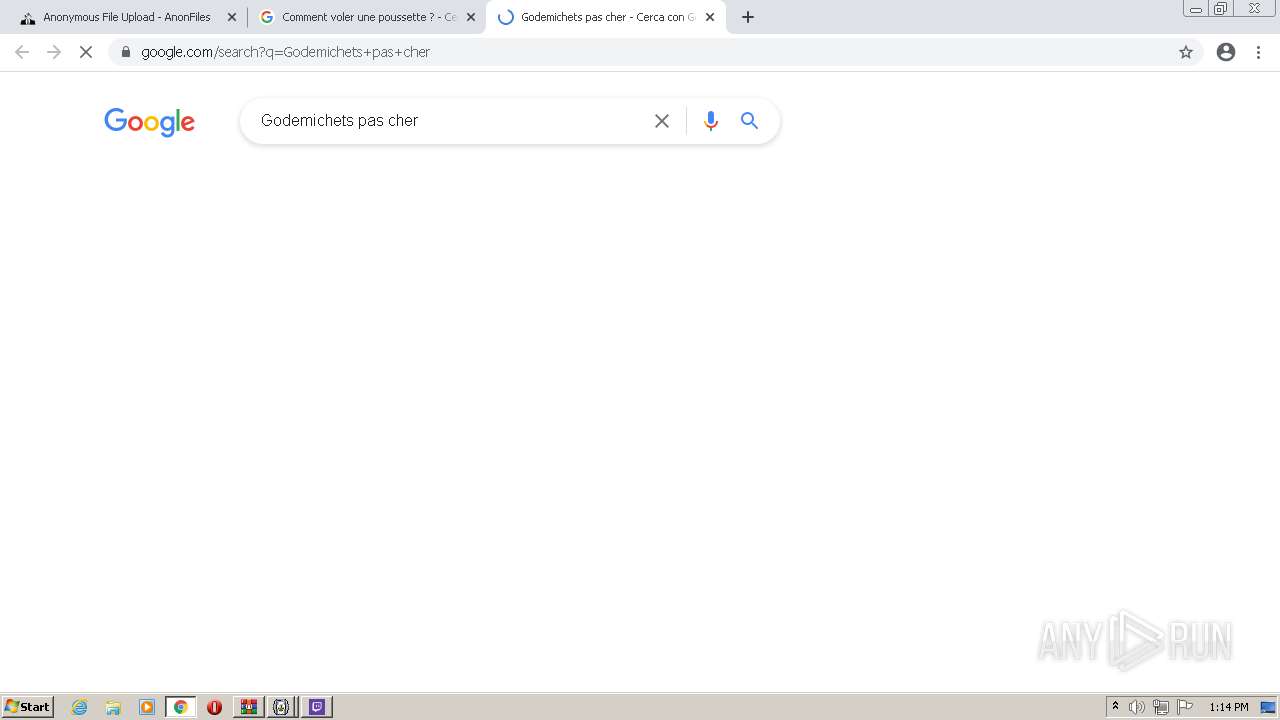The height and width of the screenshot is (720, 1280).
Task: Open the network status tray icon
Action: tap(1161, 707)
